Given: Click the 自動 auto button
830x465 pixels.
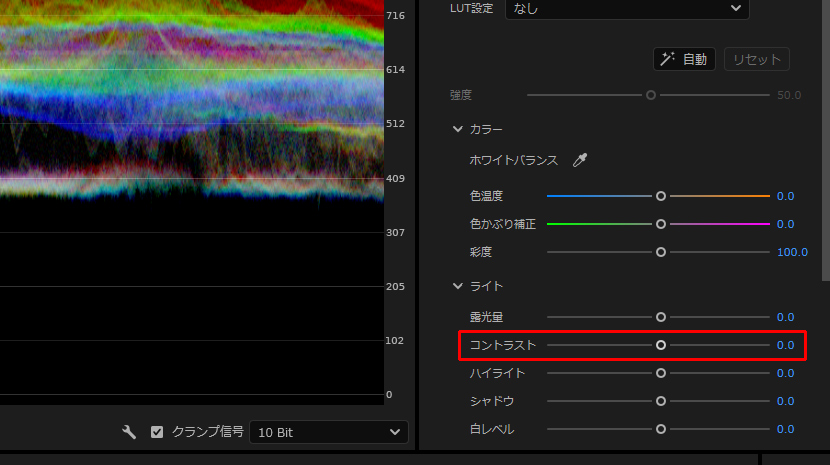Looking at the screenshot, I should pos(684,59).
